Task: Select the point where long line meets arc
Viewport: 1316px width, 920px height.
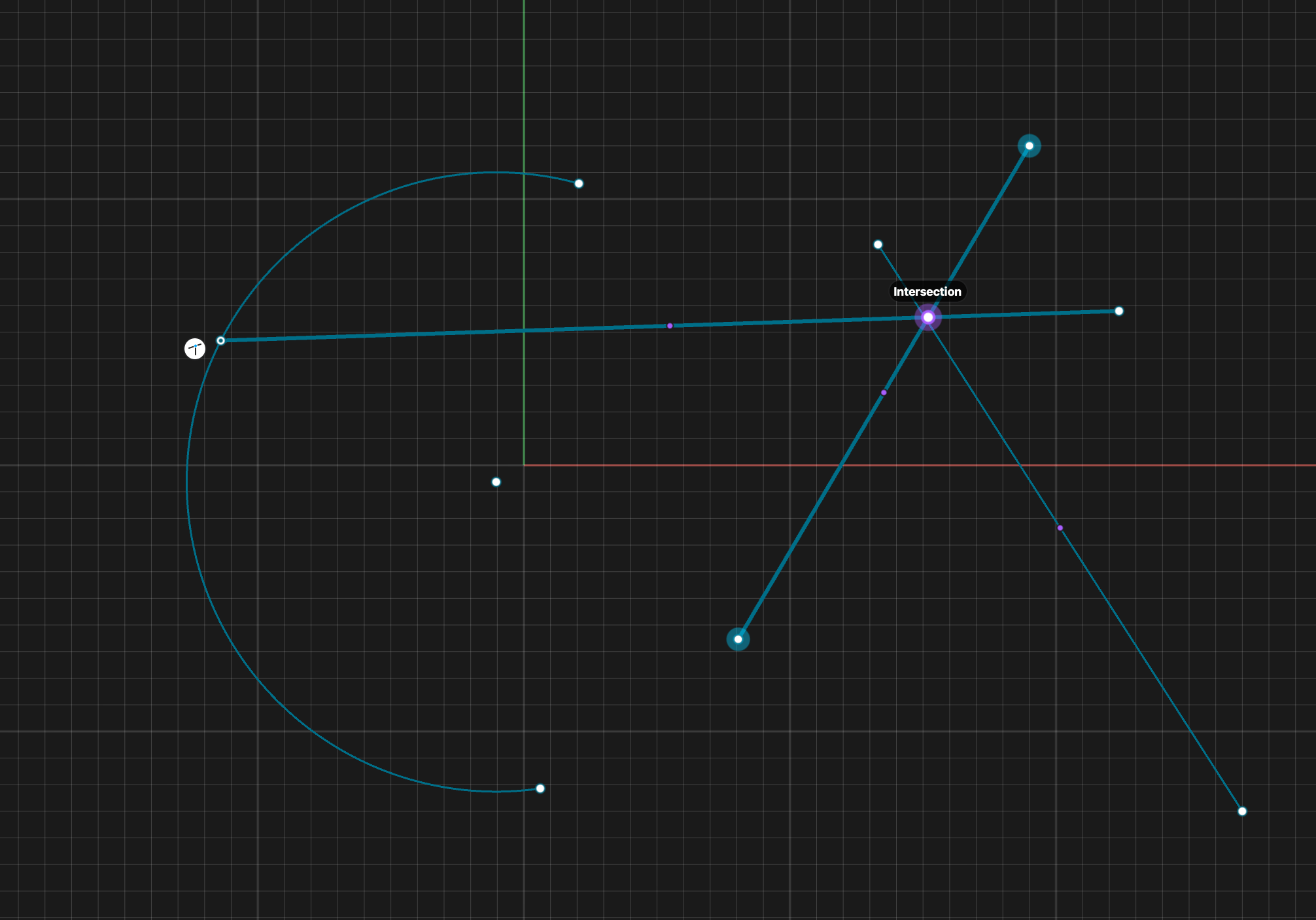Action: (221, 340)
